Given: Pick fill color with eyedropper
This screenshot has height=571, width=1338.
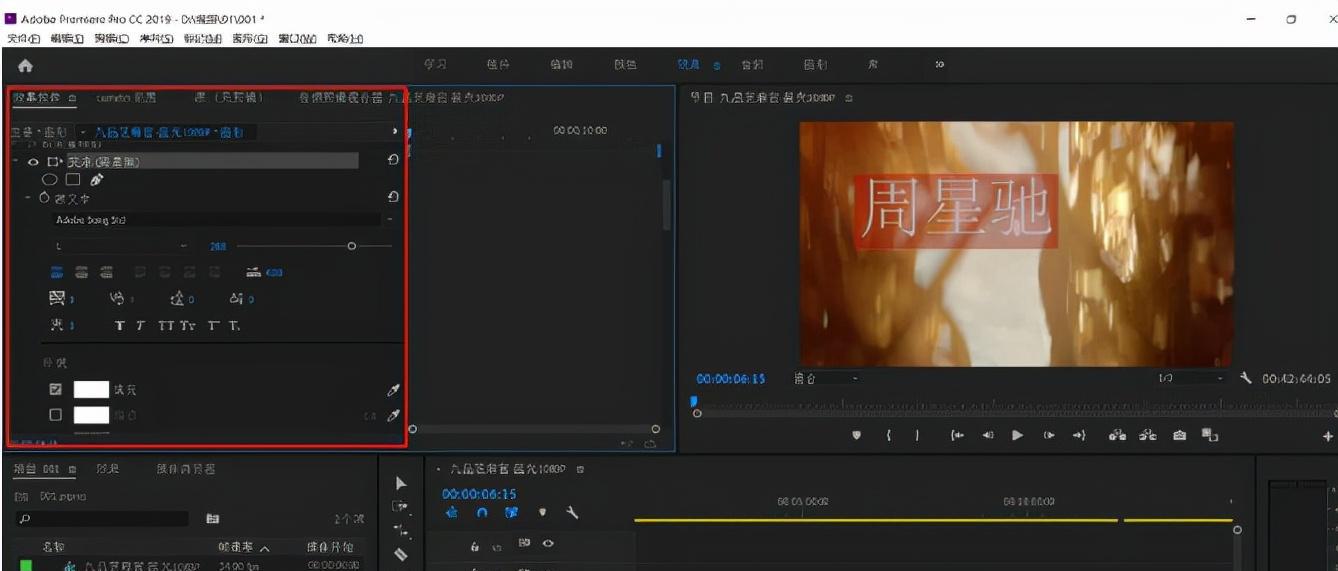Looking at the screenshot, I should [x=393, y=389].
